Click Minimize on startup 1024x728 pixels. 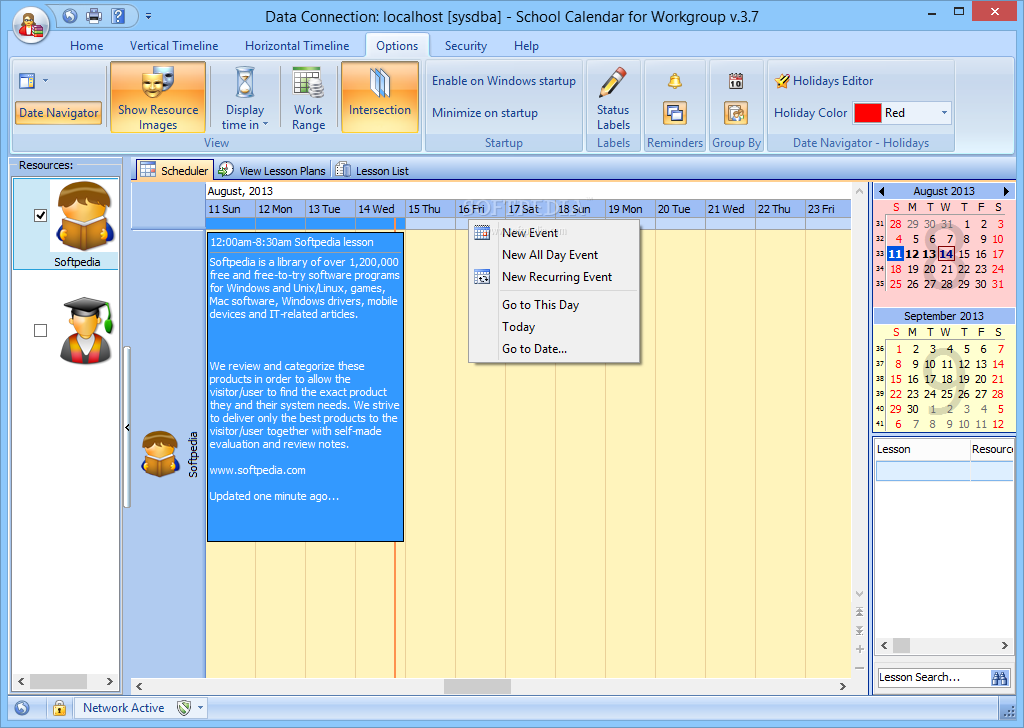coord(485,113)
